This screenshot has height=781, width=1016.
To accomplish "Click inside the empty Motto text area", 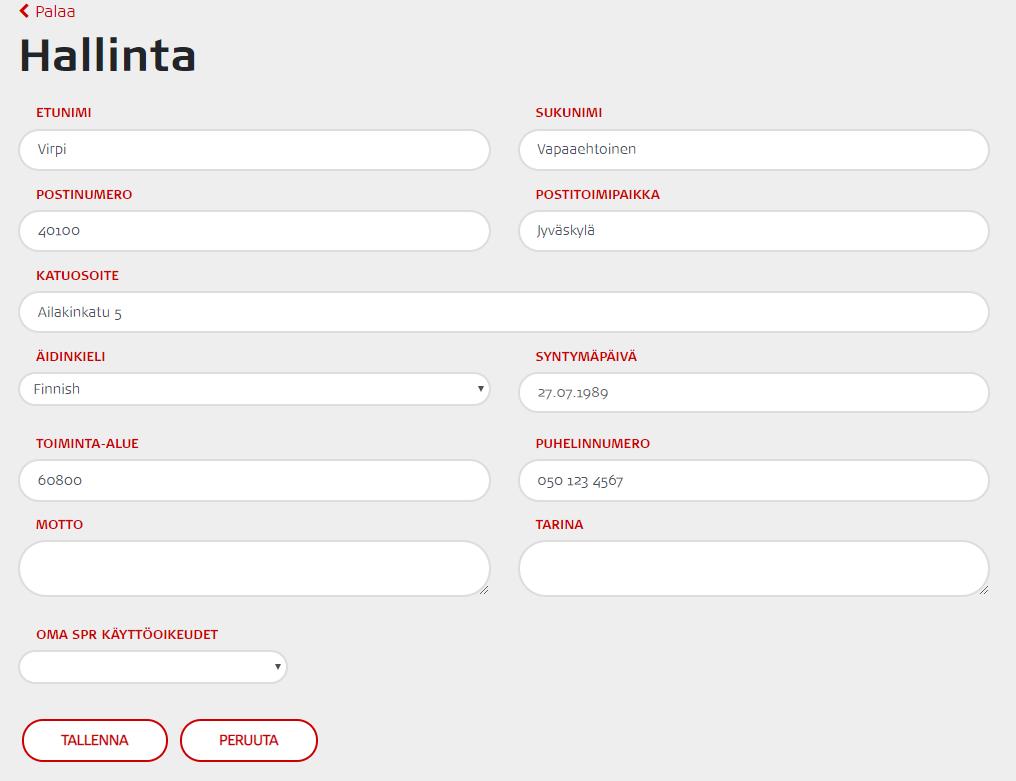I will (254, 568).
